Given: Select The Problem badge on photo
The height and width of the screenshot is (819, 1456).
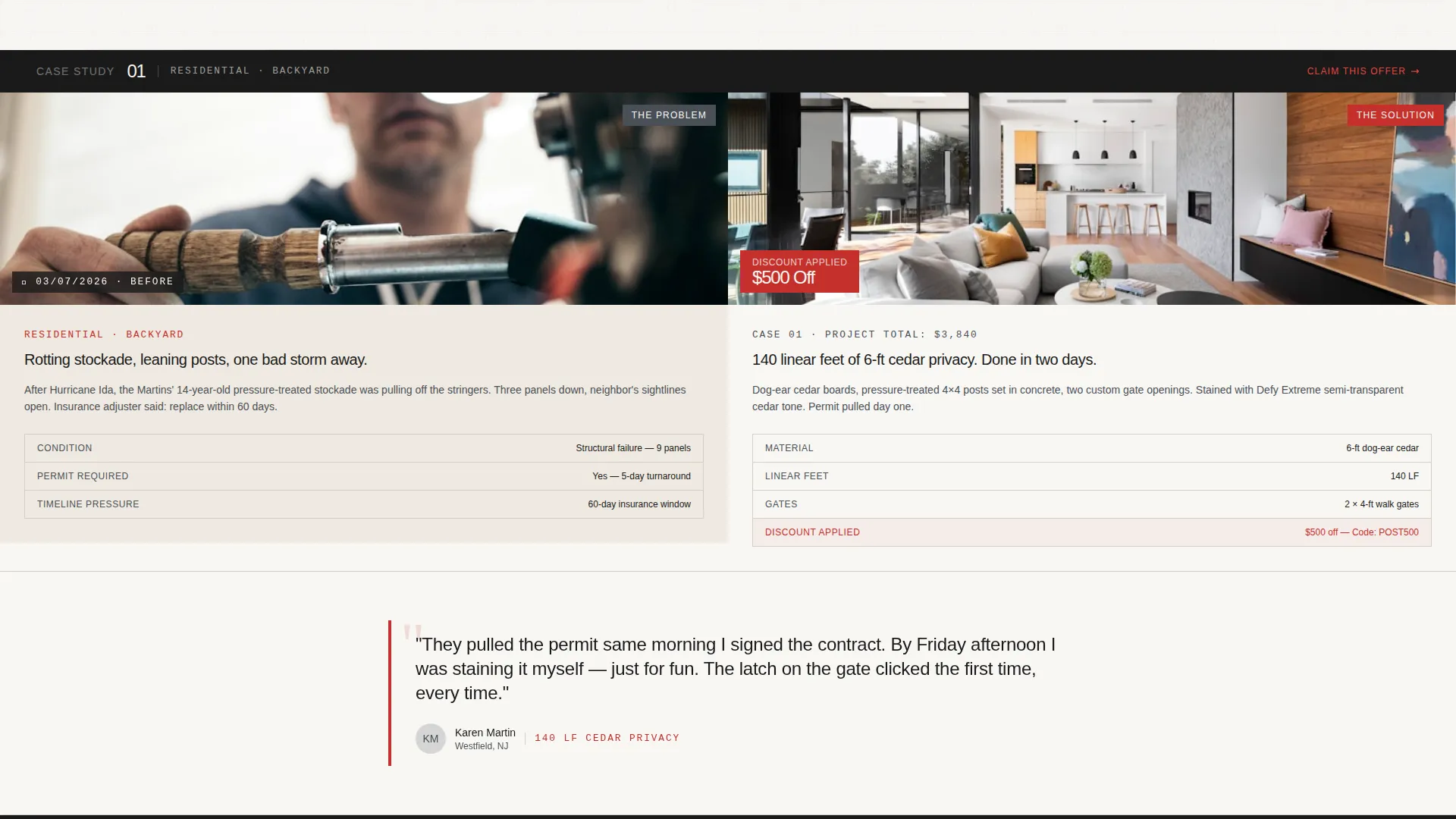Looking at the screenshot, I should pos(669,115).
